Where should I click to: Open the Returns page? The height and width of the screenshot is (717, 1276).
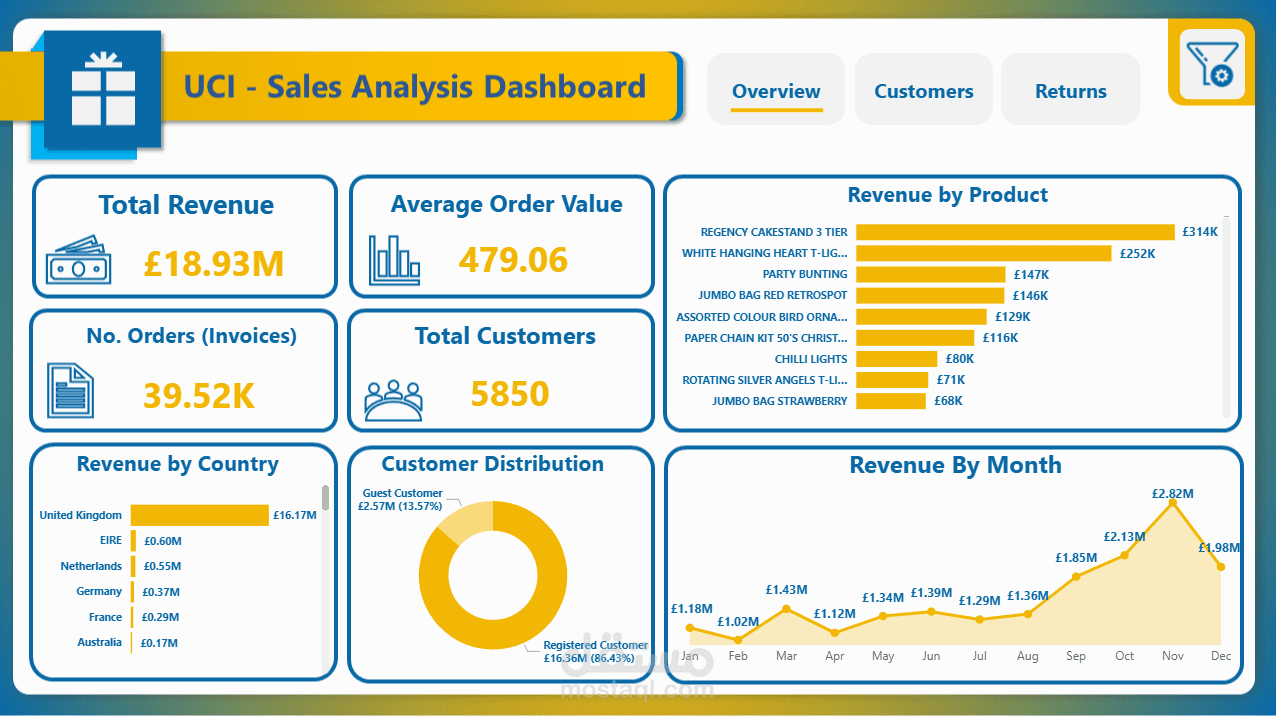coord(1070,89)
